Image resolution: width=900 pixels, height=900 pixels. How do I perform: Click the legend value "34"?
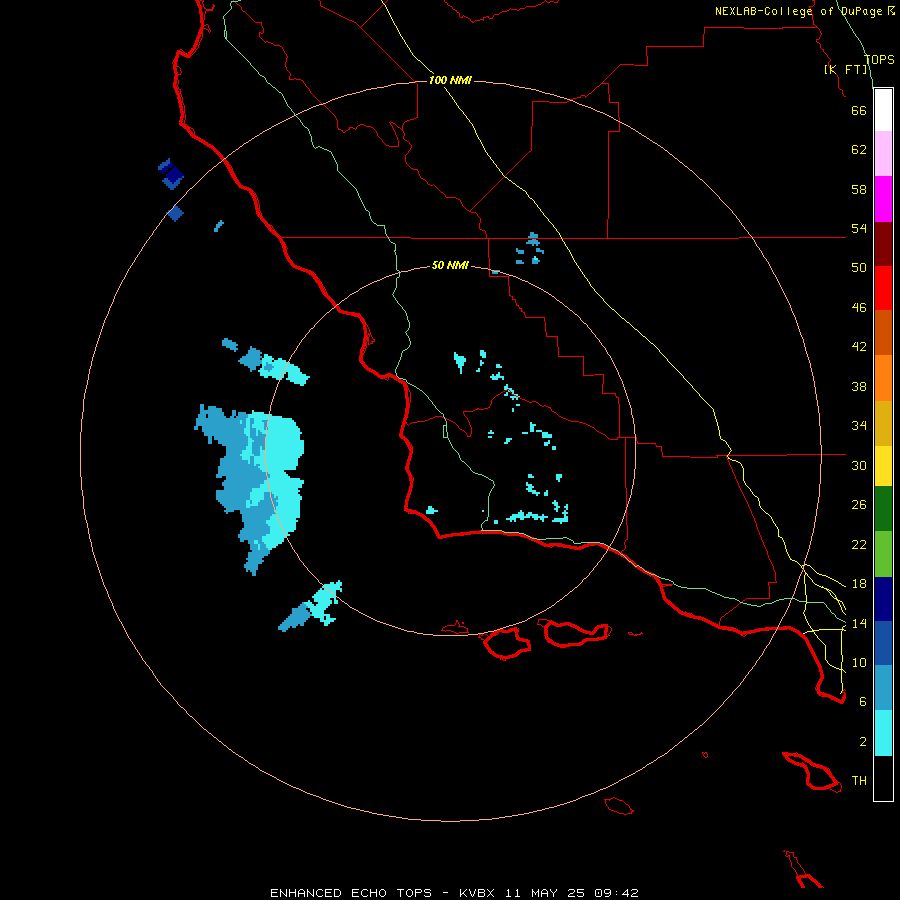859,426
